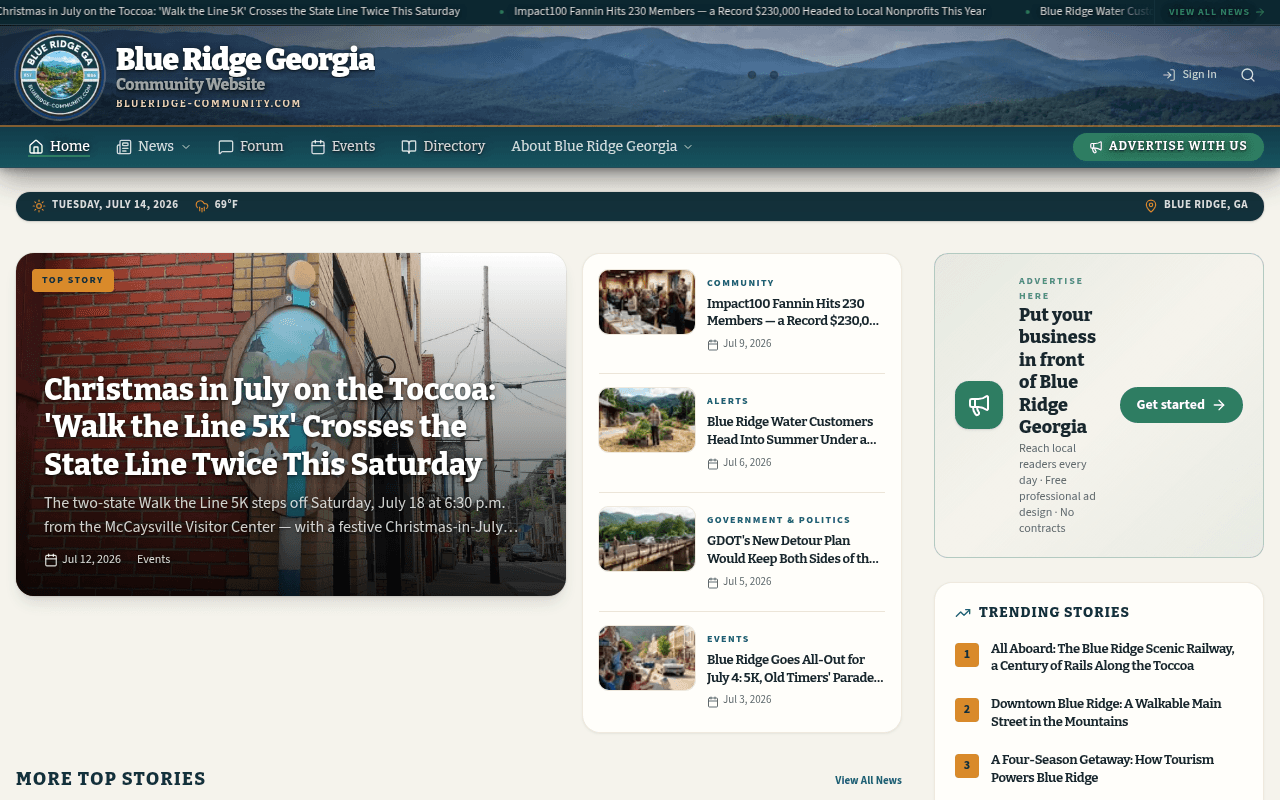Click the megaphone icon in ad card

tap(979, 405)
